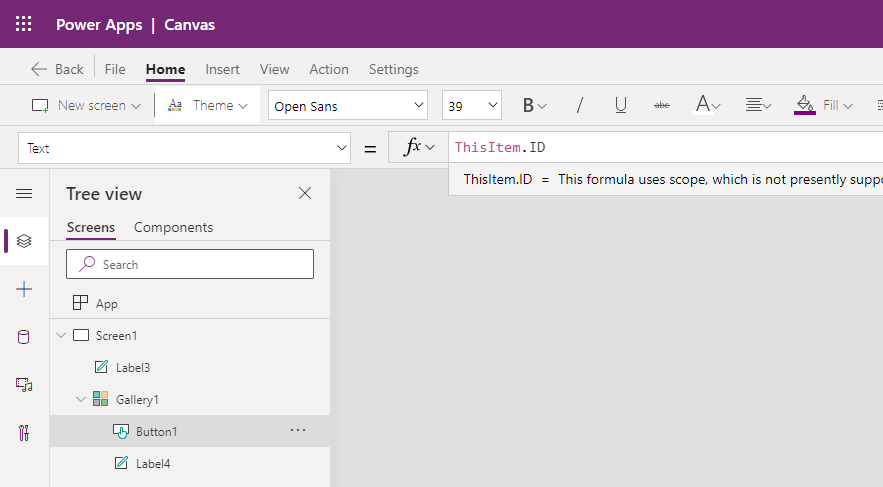Toggle Bold formatting
Viewport: 883px width, 487px height.
(528, 105)
